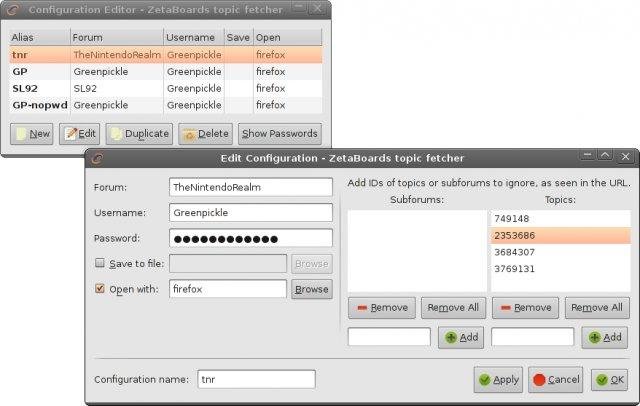Click Add next to the subforum ID field
Viewport: 640px width, 406px height.
[x=461, y=337]
